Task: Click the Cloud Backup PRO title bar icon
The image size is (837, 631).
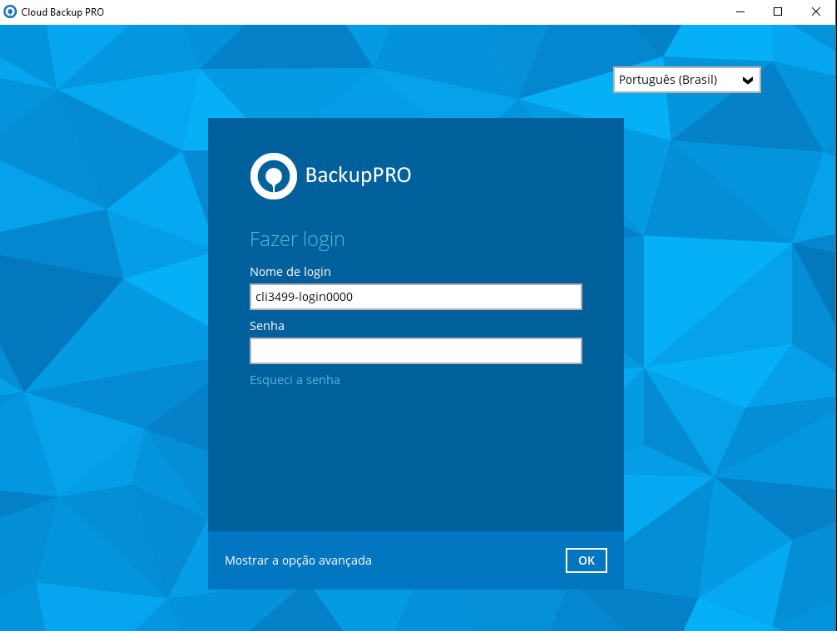Action: click(11, 12)
